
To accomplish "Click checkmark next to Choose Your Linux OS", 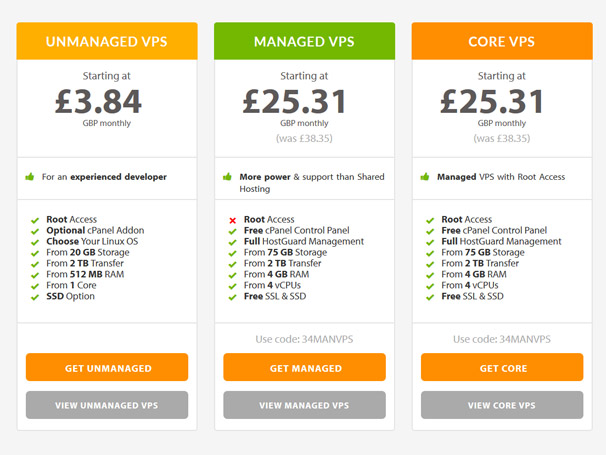I will (35, 242).
